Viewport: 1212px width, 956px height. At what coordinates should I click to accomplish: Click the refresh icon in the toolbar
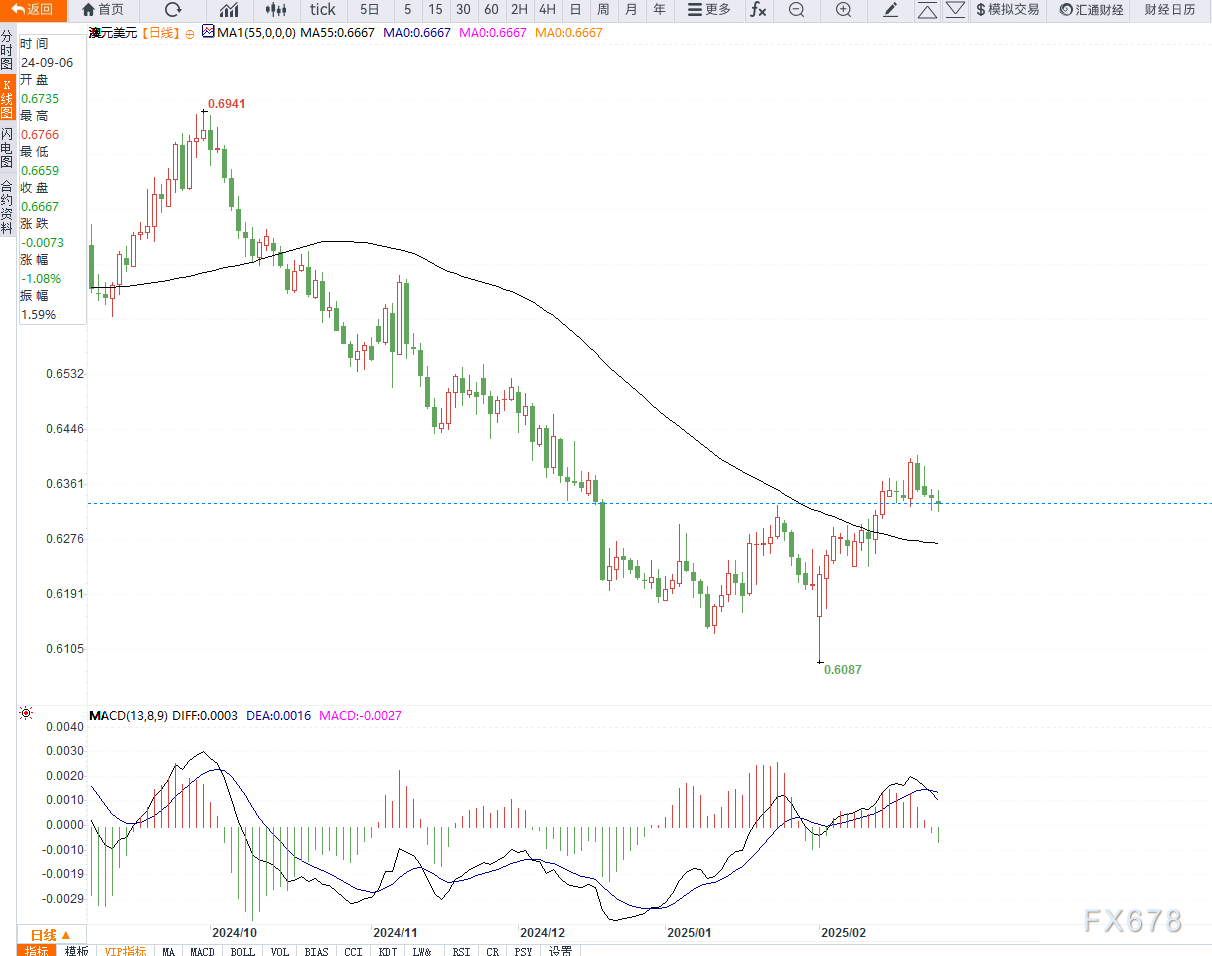pyautogui.click(x=173, y=10)
